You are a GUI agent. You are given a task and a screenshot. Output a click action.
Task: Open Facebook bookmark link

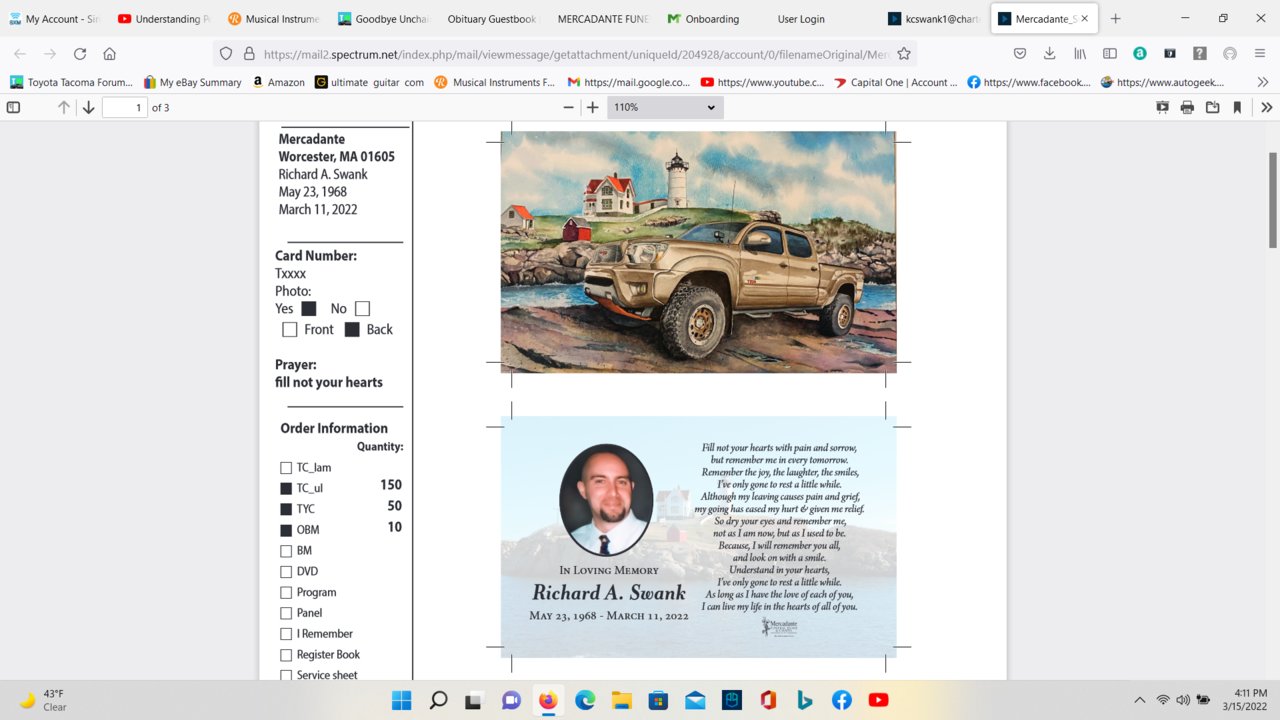tap(1029, 82)
